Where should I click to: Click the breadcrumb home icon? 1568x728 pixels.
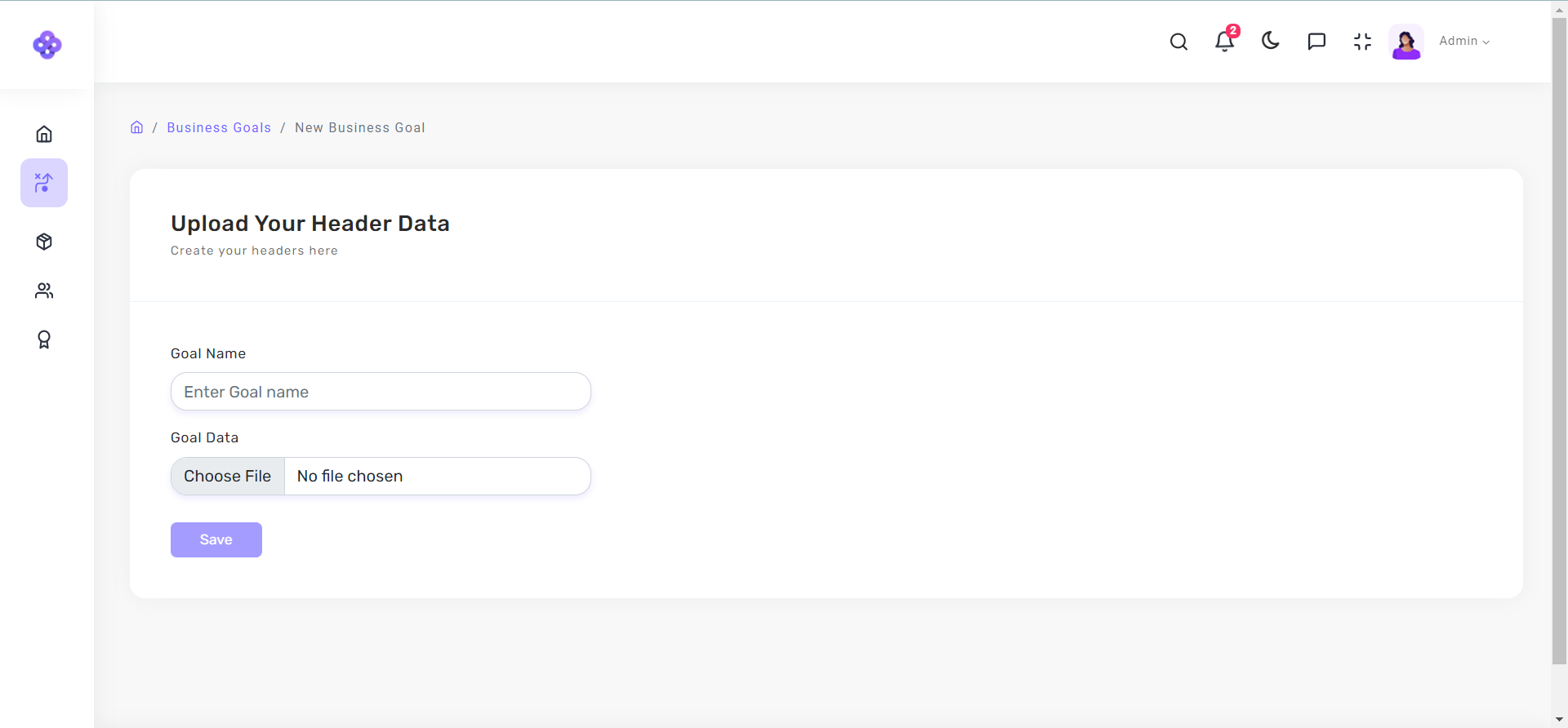[137, 127]
